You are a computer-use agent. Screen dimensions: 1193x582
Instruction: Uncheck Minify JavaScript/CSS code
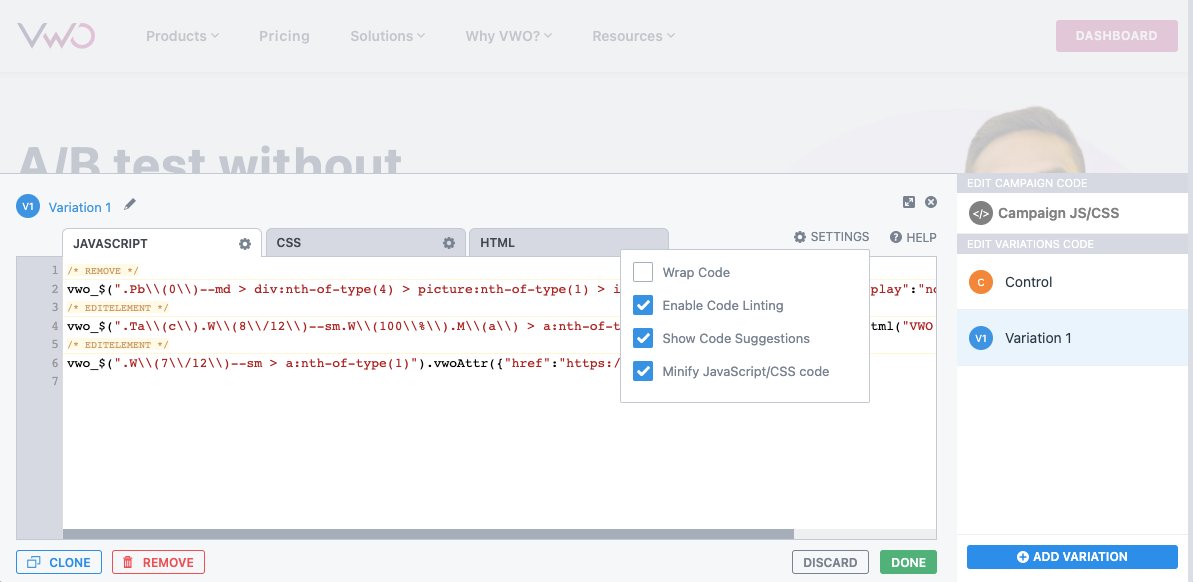(x=643, y=371)
